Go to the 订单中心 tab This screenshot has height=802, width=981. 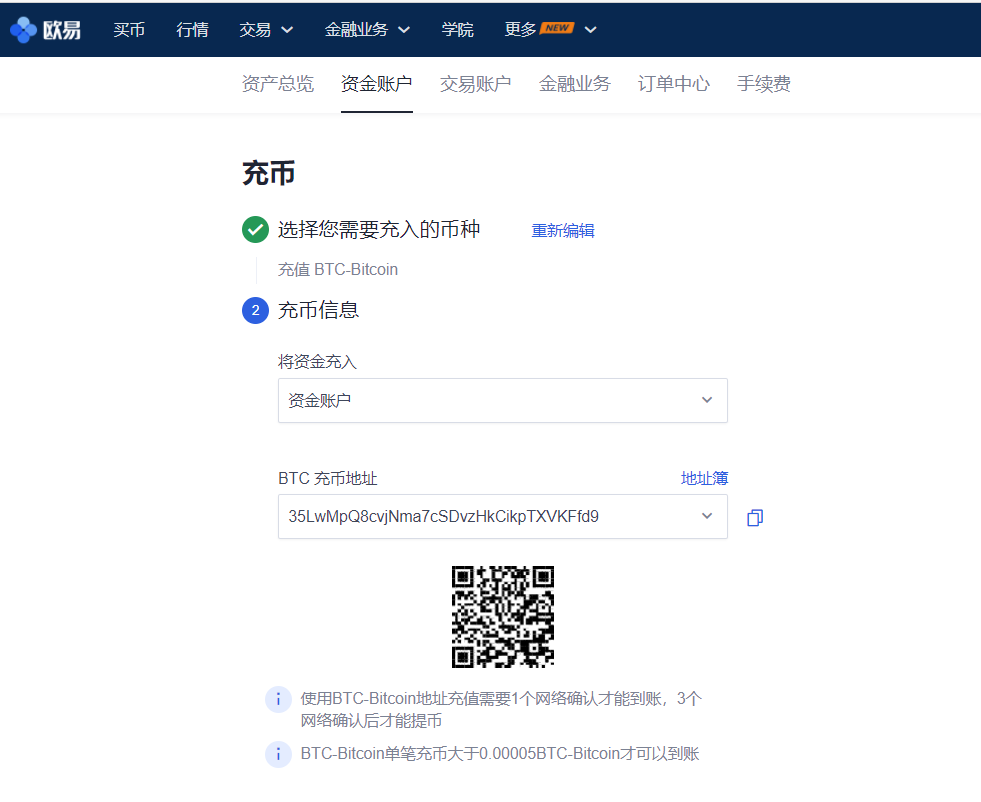coord(674,84)
